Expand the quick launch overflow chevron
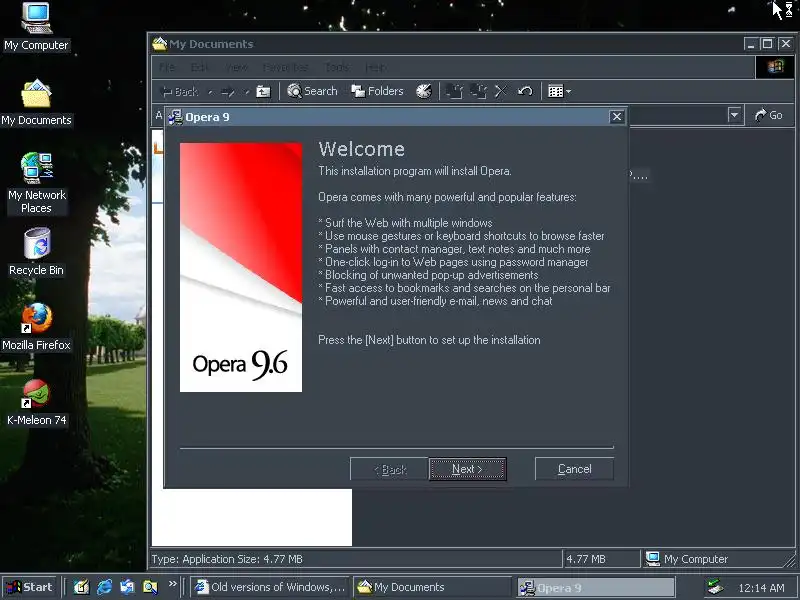This screenshot has width=800, height=600. pyautogui.click(x=172, y=584)
